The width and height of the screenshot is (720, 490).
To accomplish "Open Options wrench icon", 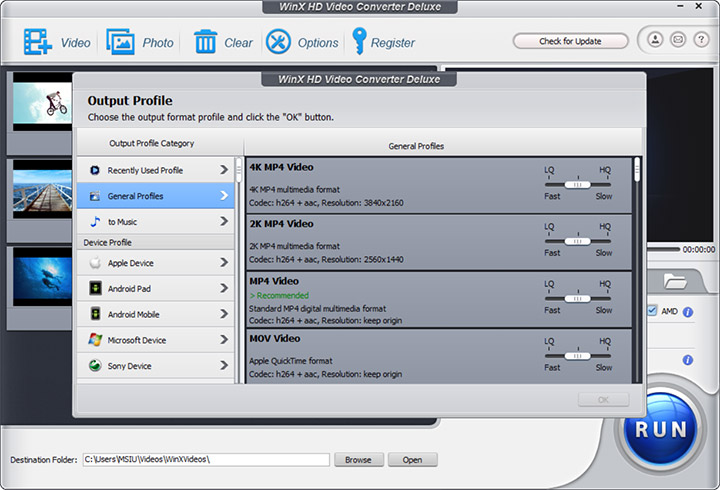I will (279, 42).
